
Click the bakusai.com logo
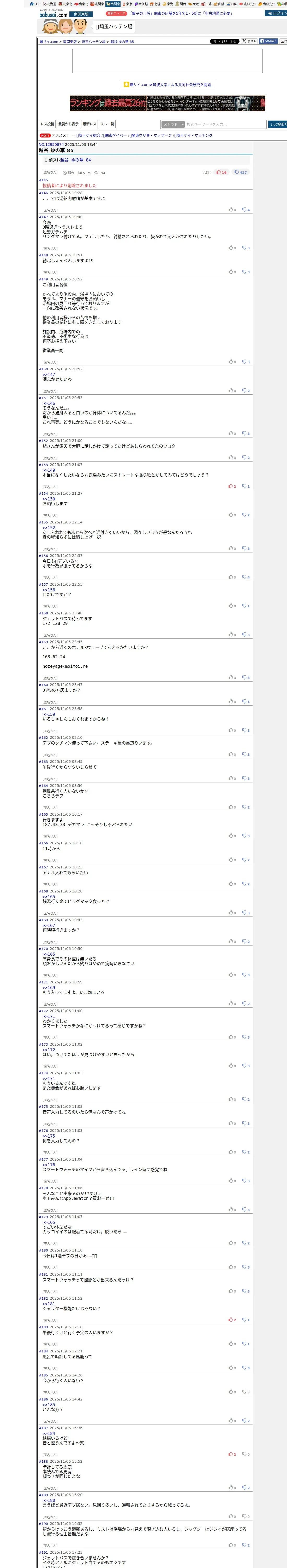pos(53,13)
